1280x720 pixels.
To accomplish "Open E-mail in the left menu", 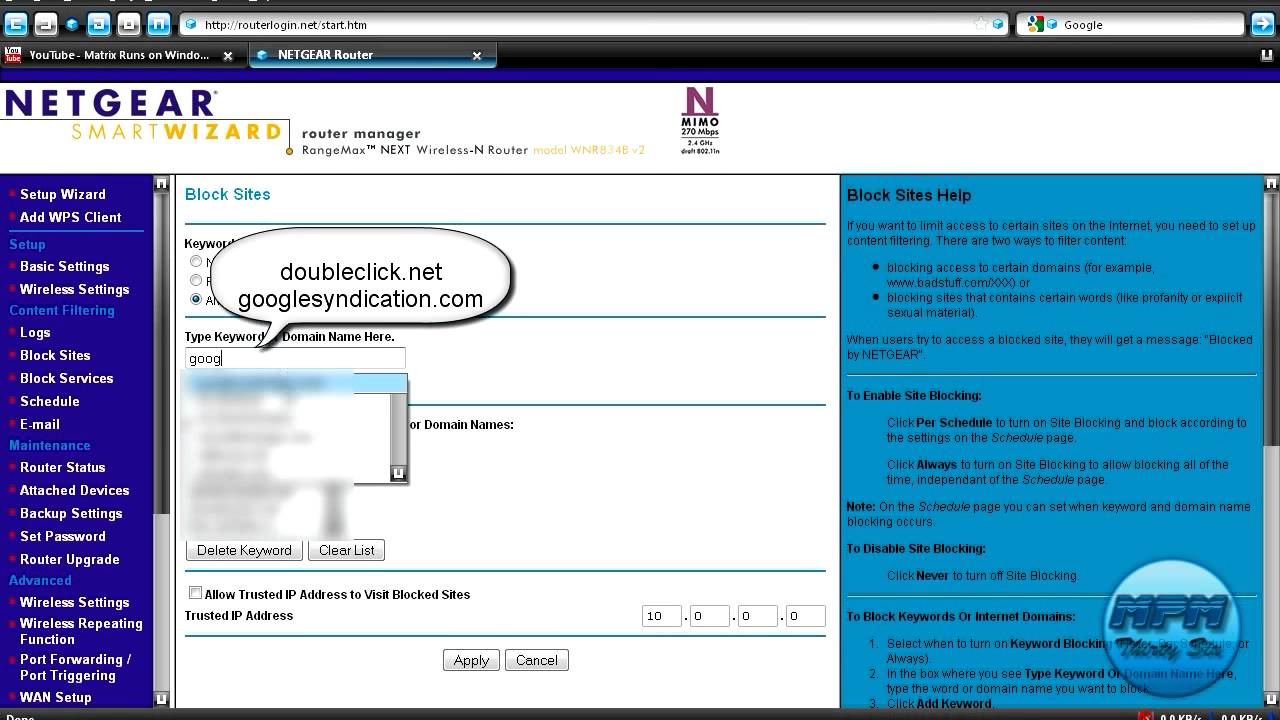I will click(x=40, y=424).
